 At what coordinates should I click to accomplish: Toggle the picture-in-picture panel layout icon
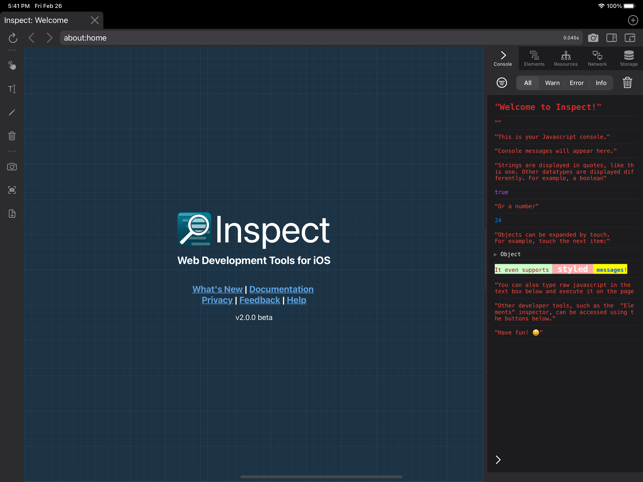(630, 38)
